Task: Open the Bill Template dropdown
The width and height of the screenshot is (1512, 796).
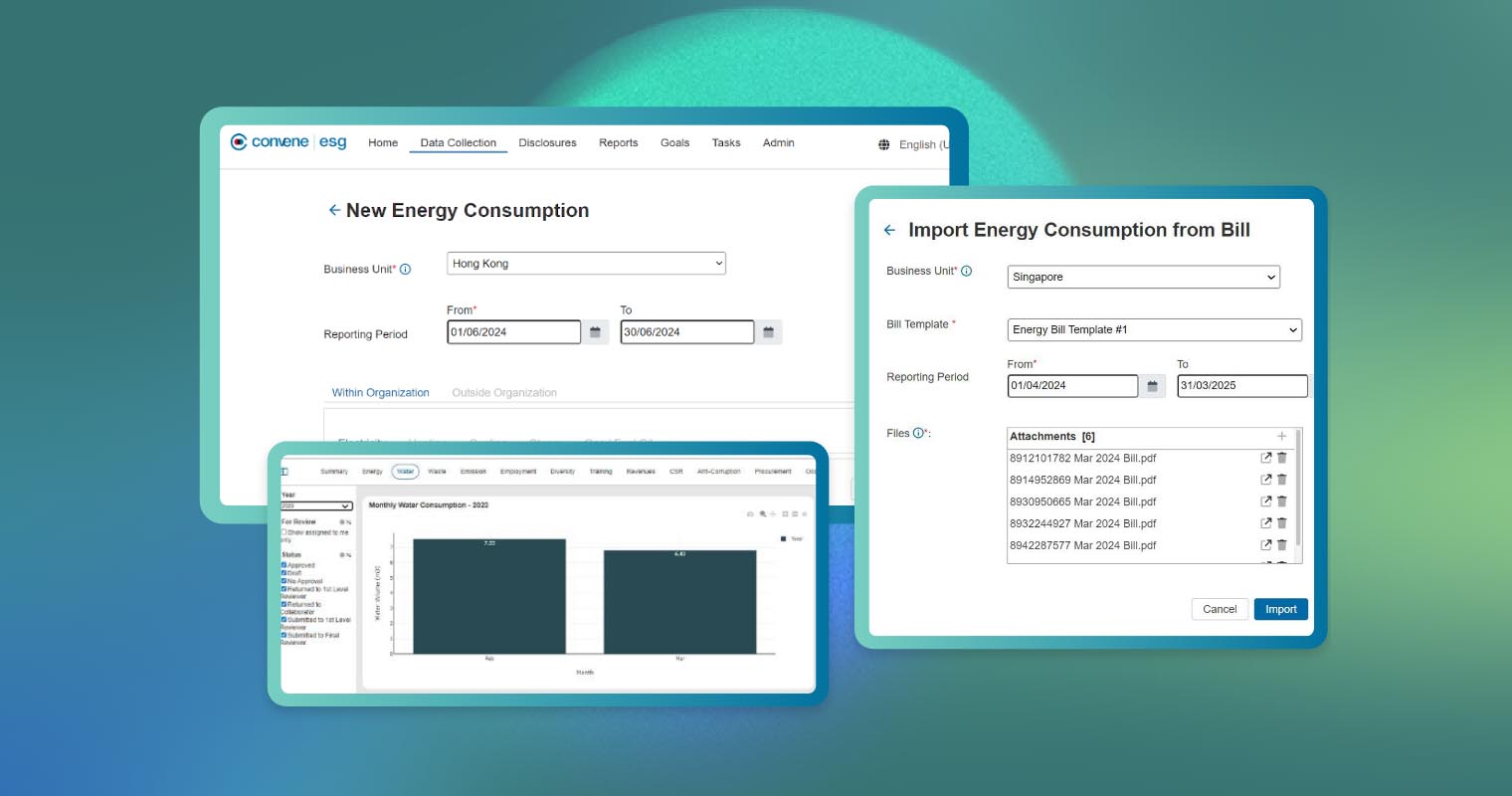Action: pyautogui.click(x=1154, y=329)
